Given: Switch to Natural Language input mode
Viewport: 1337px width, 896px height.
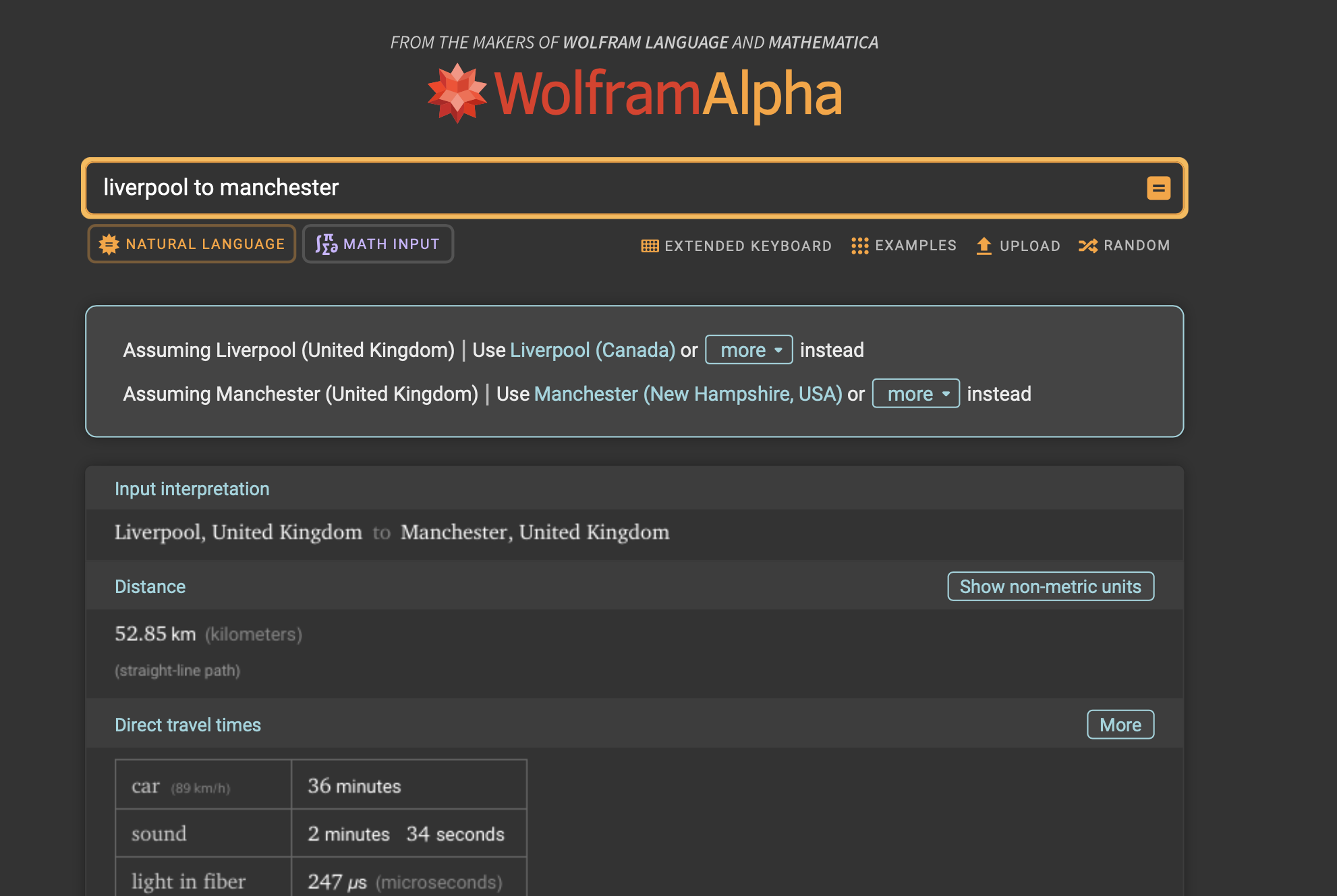Looking at the screenshot, I should [x=204, y=244].
